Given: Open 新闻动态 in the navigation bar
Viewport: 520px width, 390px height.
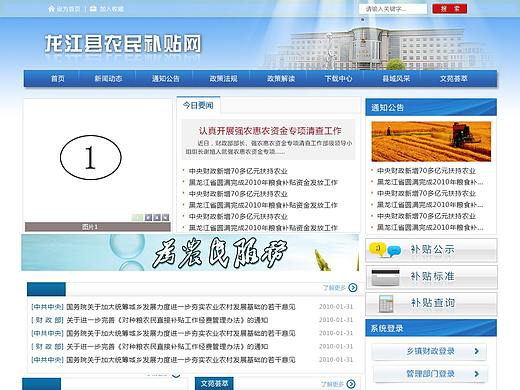Looking at the screenshot, I should click(108, 79).
